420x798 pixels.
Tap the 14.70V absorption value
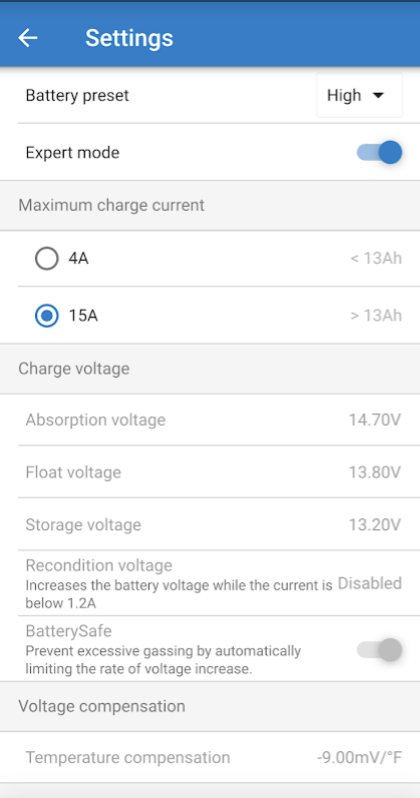(x=375, y=420)
